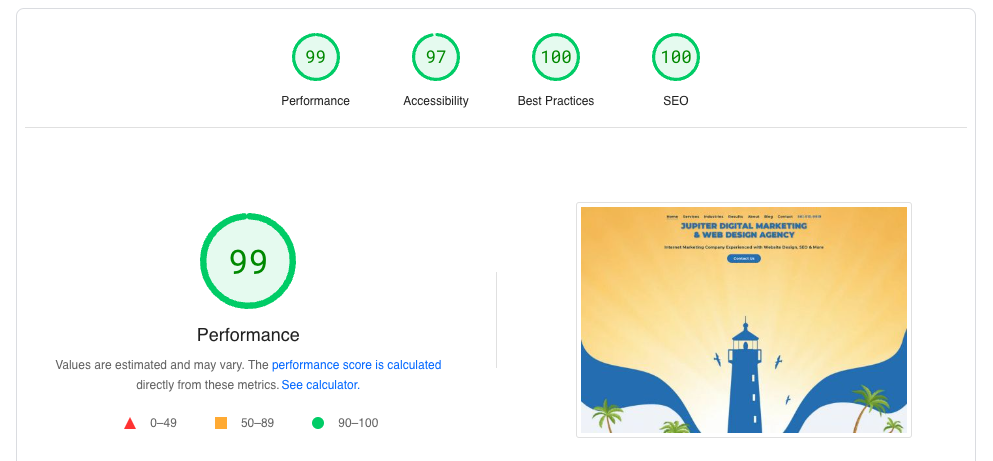The height and width of the screenshot is (461, 993).
Task: Open the 'See calculator.' link
Action: pyautogui.click(x=320, y=384)
